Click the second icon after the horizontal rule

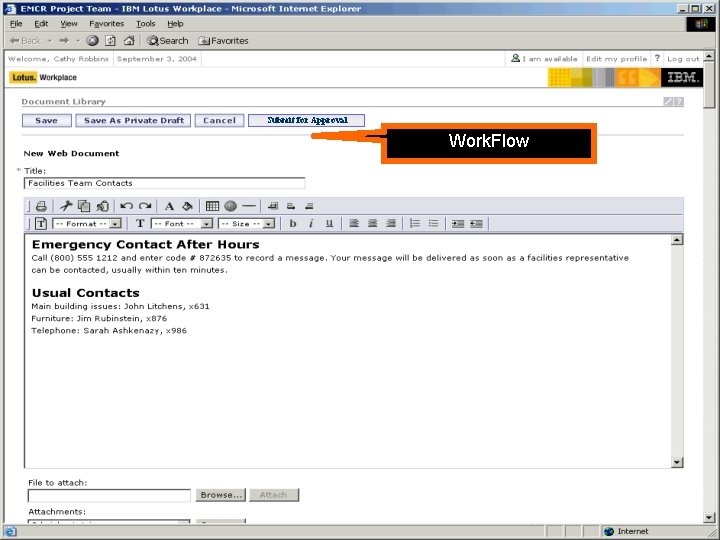(x=291, y=206)
